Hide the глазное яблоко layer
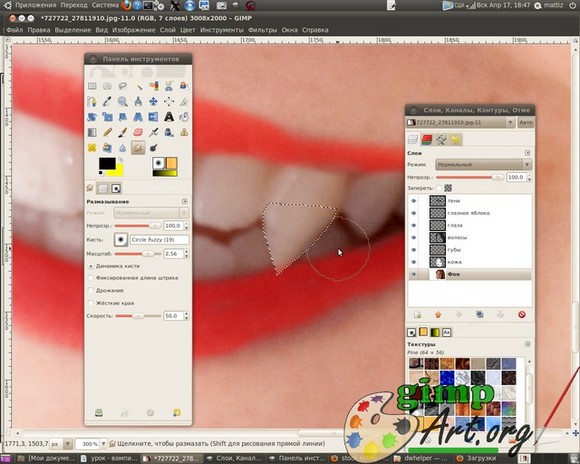580x464 pixels. coord(414,213)
